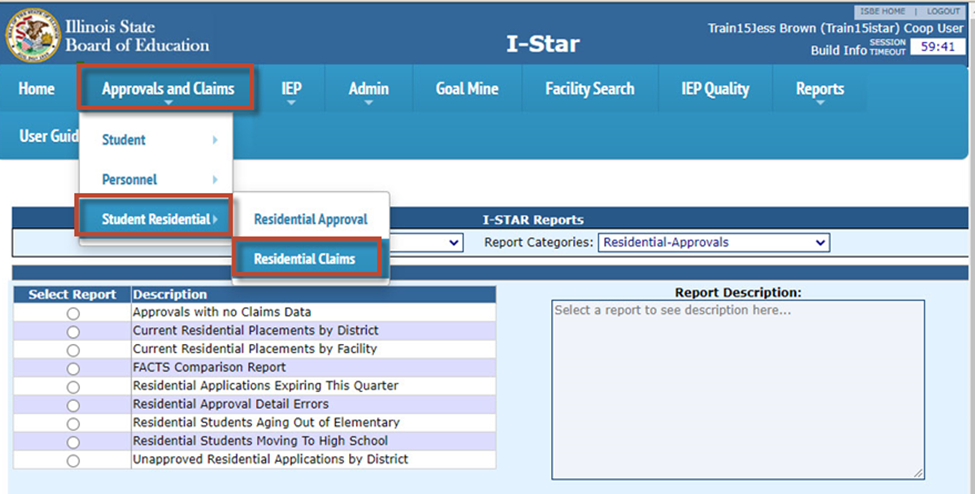Open Facility Search

589,89
